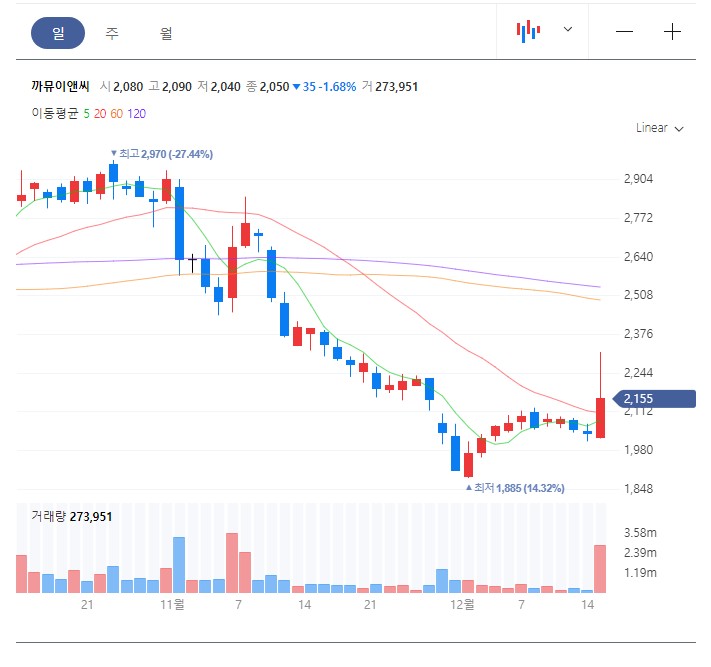Screen dimensions: 711x667
Task: Open the Linear scale dropdown
Action: (x=659, y=128)
